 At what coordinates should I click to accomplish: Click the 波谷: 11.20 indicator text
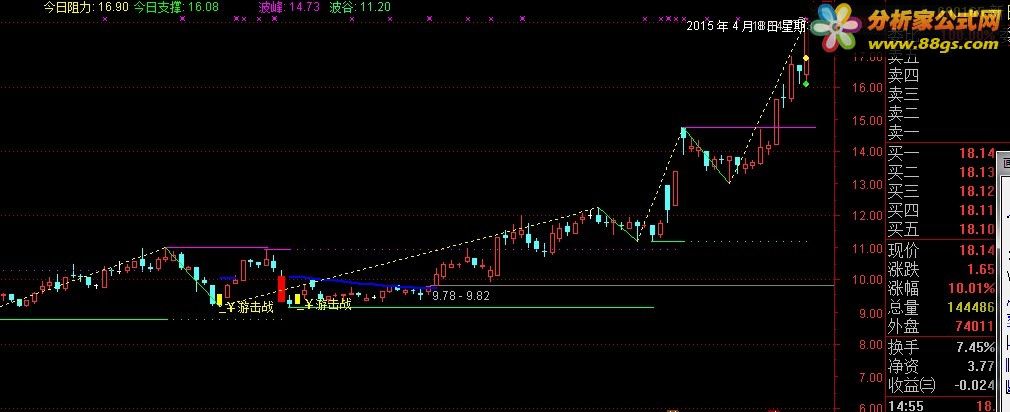click(359, 8)
